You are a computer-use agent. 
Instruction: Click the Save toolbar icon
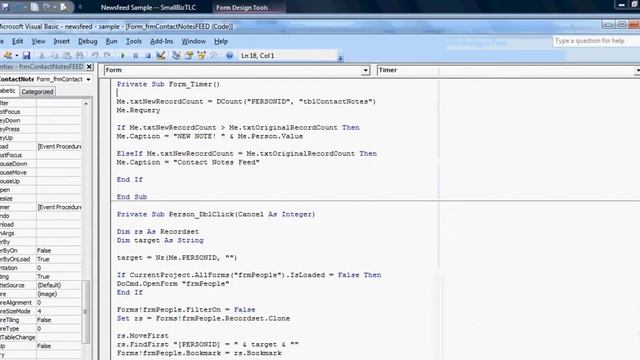click(x=27, y=56)
